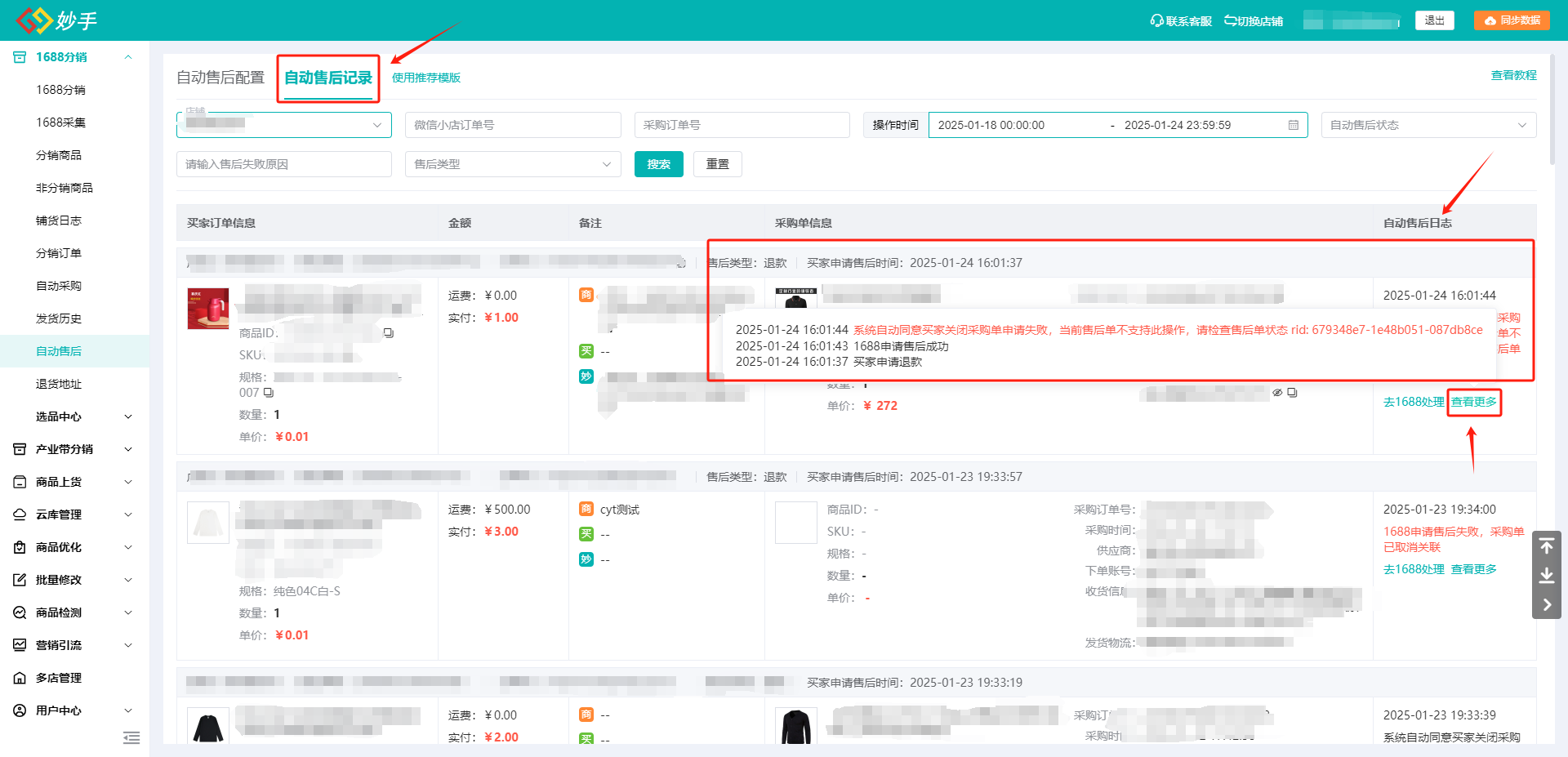Screen dimensions: 1568x757
Task: Select the 自动售后记录 tab
Action: [328, 78]
